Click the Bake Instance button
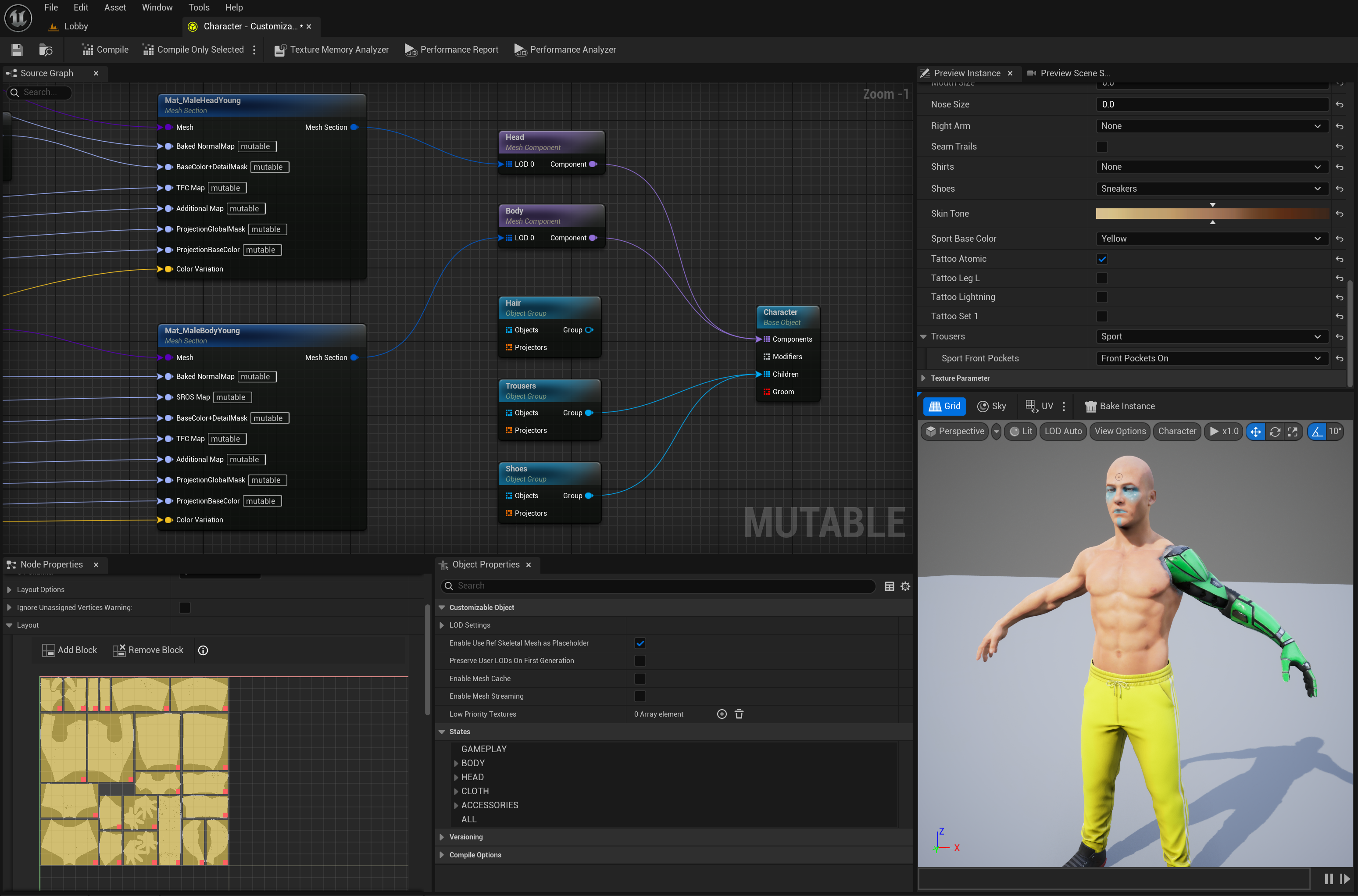The image size is (1358, 896). (x=1120, y=406)
